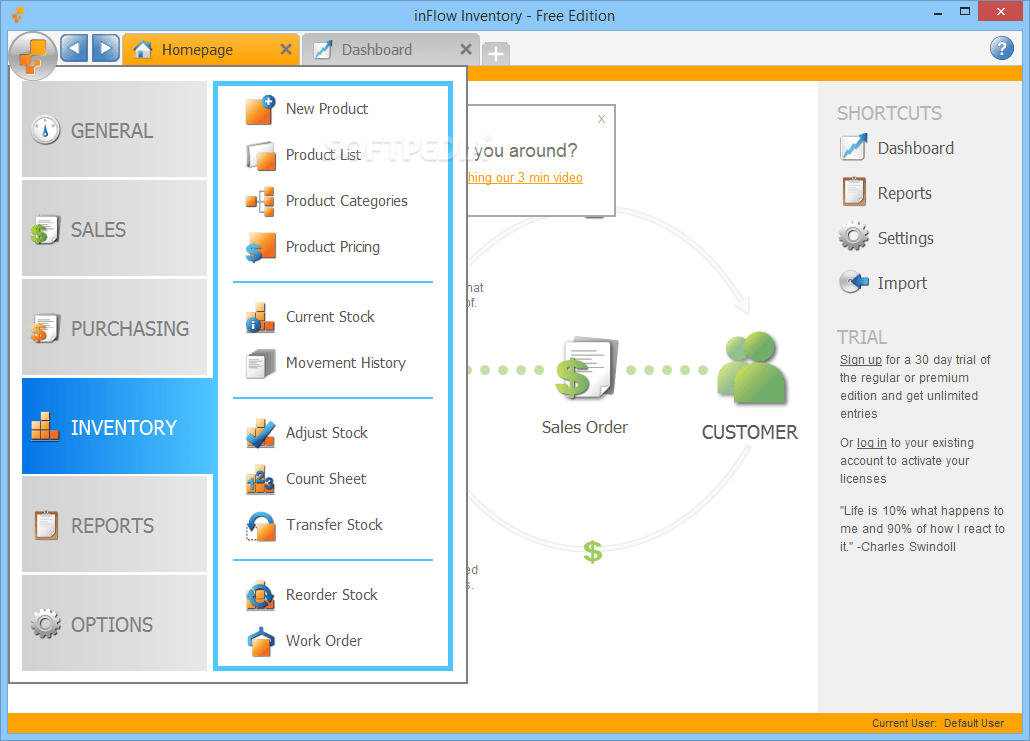The image size is (1030, 741).
Task: Open the help question mark icon
Action: [x=1002, y=48]
